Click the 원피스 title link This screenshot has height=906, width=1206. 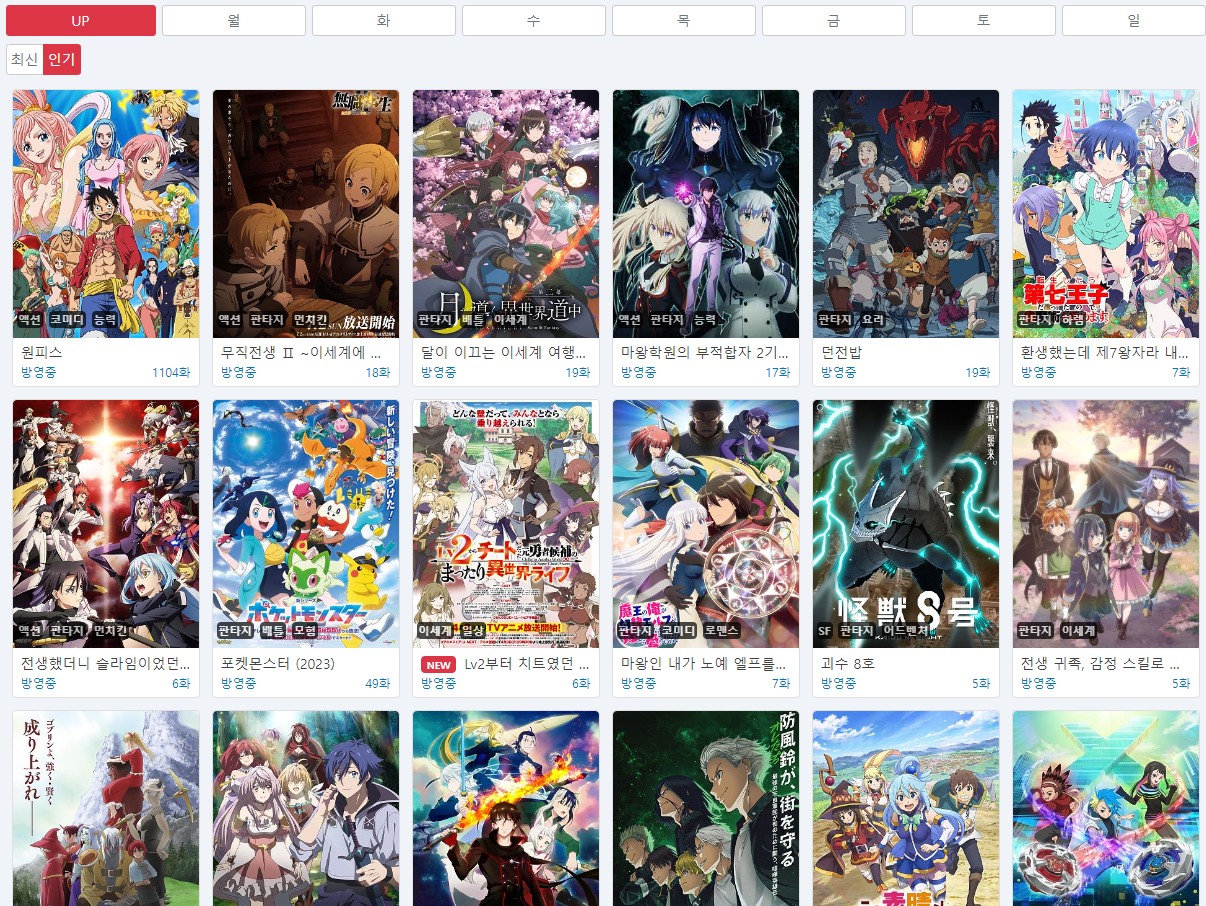(42, 353)
